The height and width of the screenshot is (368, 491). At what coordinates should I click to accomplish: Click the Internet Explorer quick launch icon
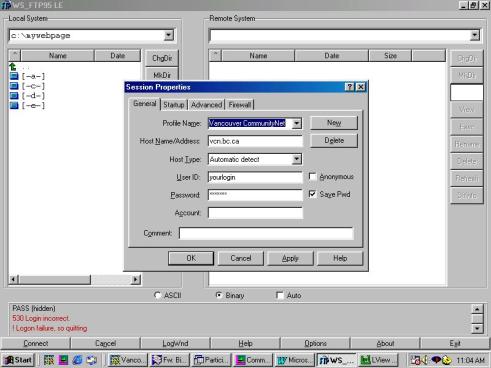[78, 360]
